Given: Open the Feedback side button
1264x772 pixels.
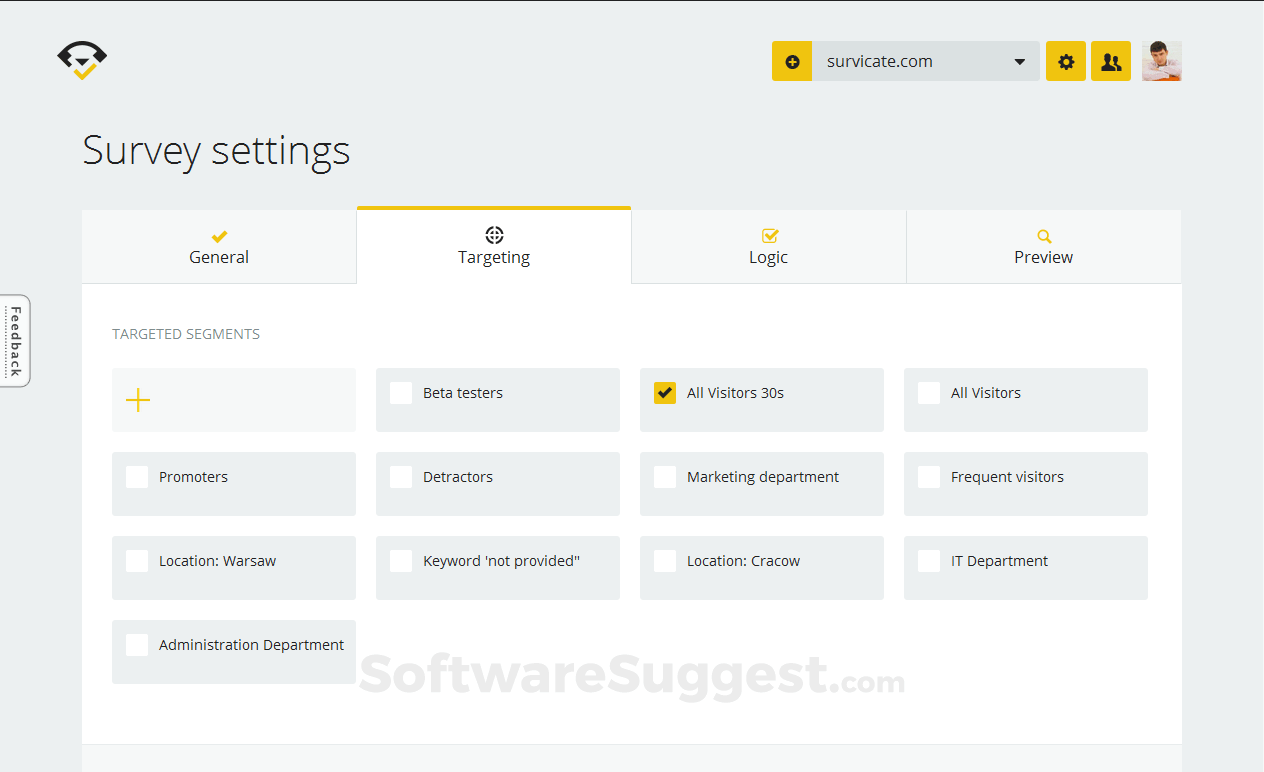Looking at the screenshot, I should coord(15,341).
